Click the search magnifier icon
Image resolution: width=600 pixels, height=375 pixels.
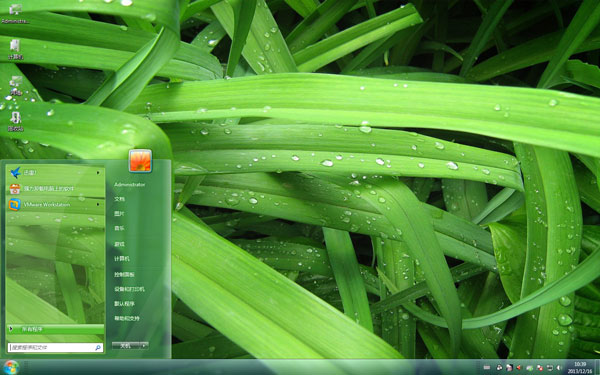point(98,347)
